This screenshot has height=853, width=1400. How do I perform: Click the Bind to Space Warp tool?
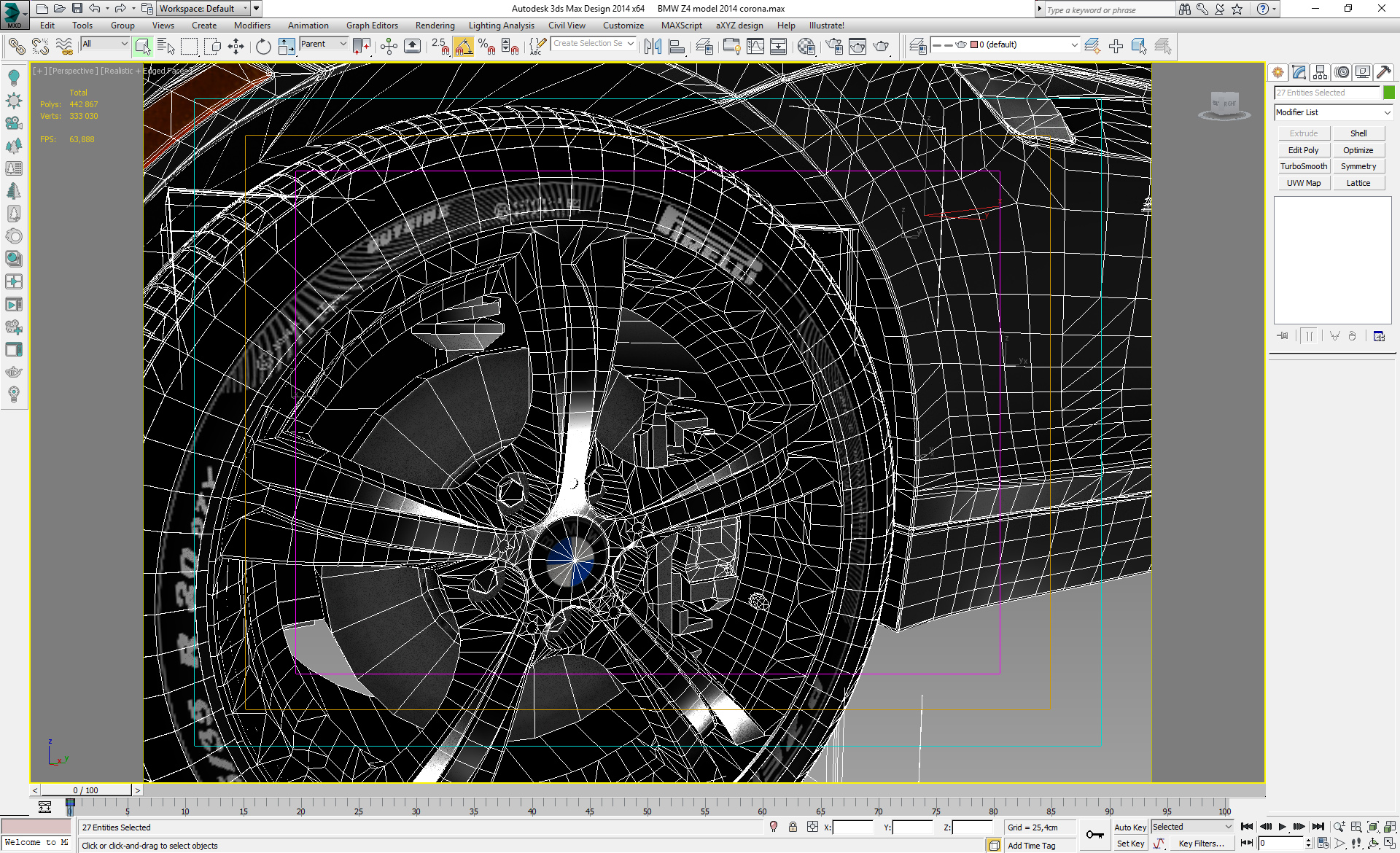(64, 47)
